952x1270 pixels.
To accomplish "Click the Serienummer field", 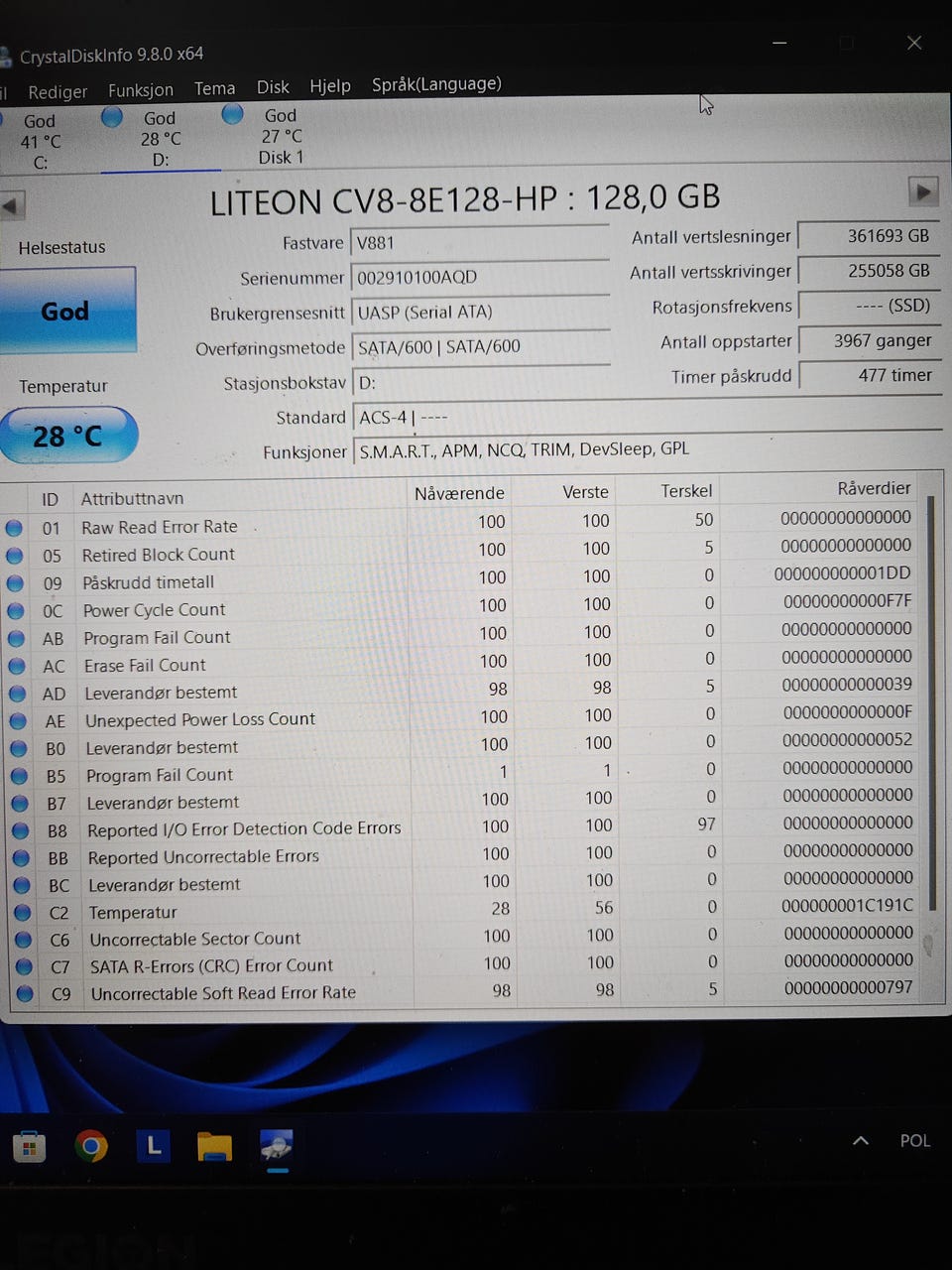I will coord(480,277).
